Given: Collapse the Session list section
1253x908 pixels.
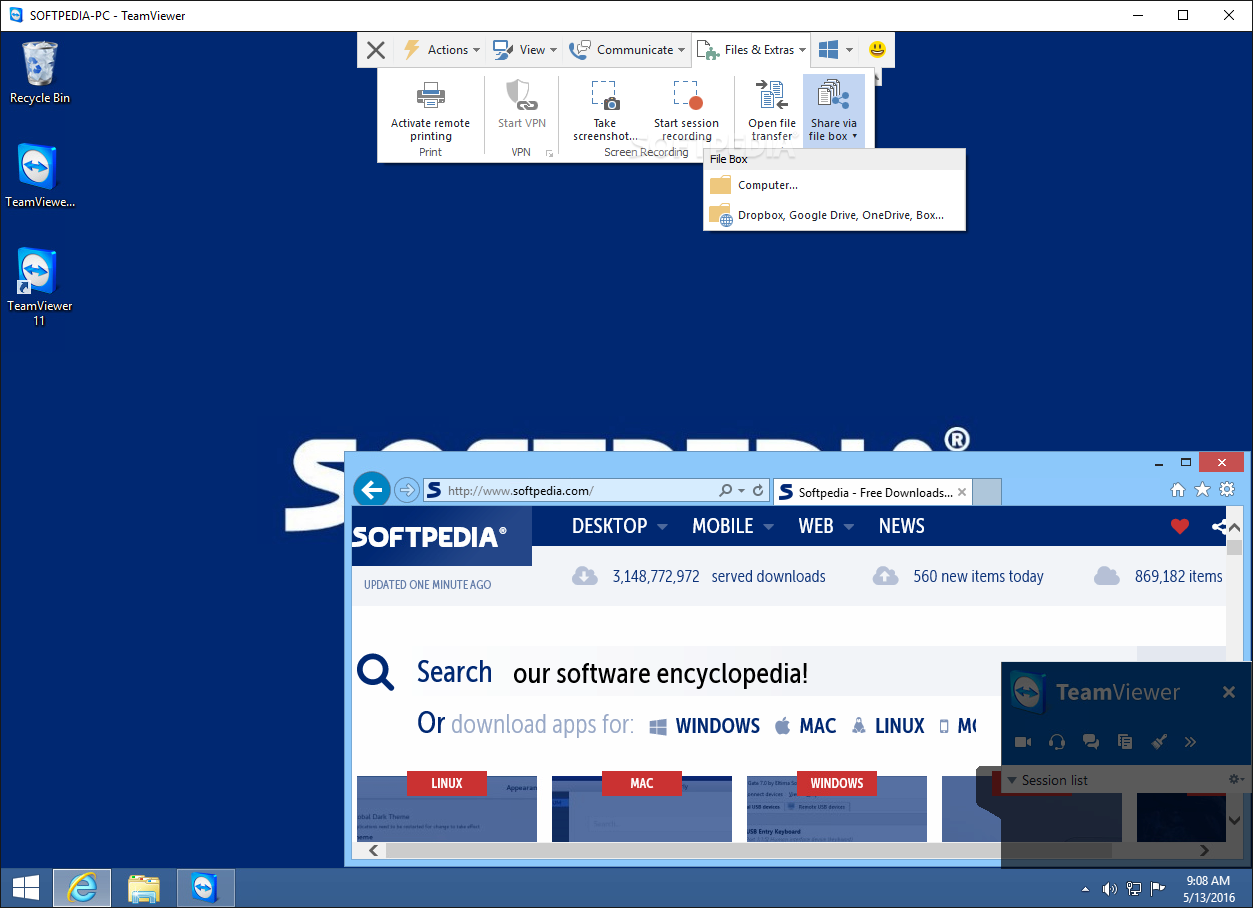Looking at the screenshot, I should 1012,780.
